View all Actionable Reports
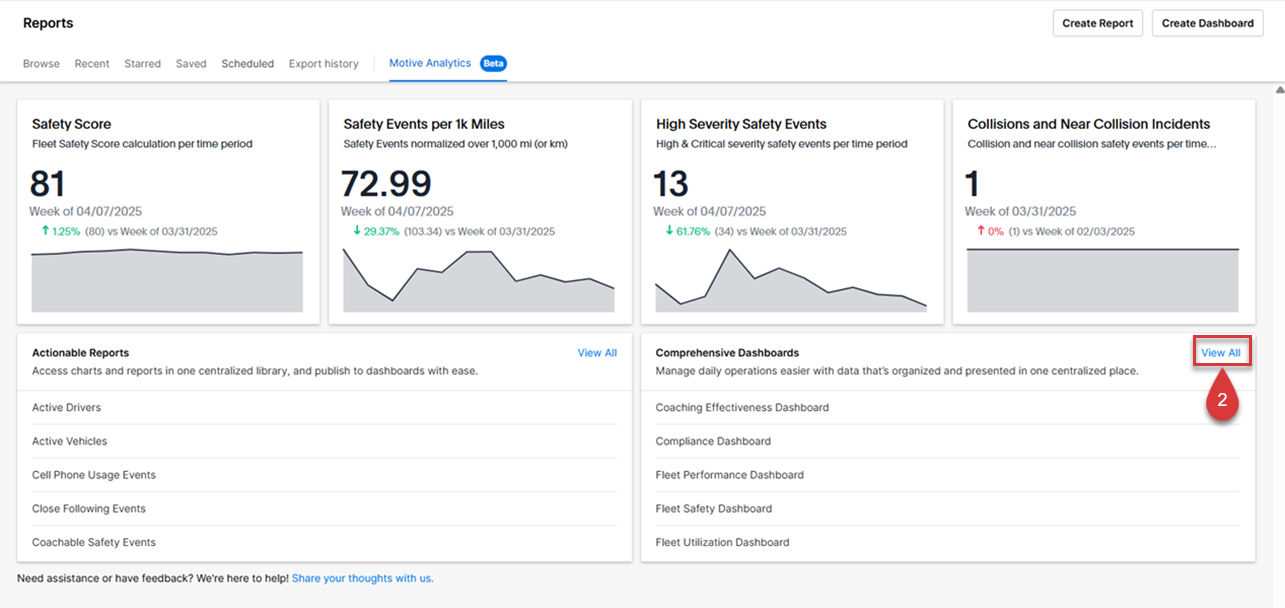The height and width of the screenshot is (608, 1285). click(x=597, y=353)
